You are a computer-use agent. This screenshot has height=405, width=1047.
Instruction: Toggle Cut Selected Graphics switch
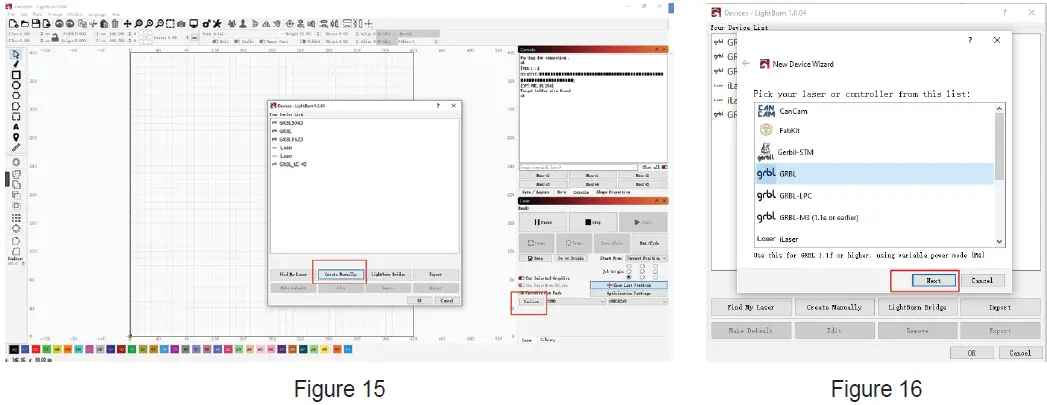521,278
